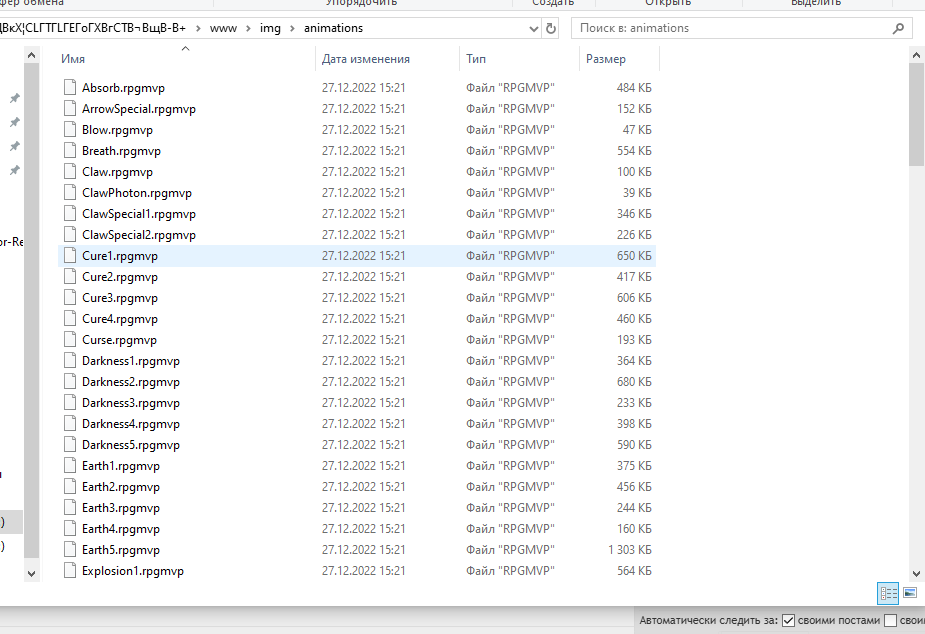925x634 pixels.
Task: Switch to large thumbnails view icon
Action: coord(910,593)
